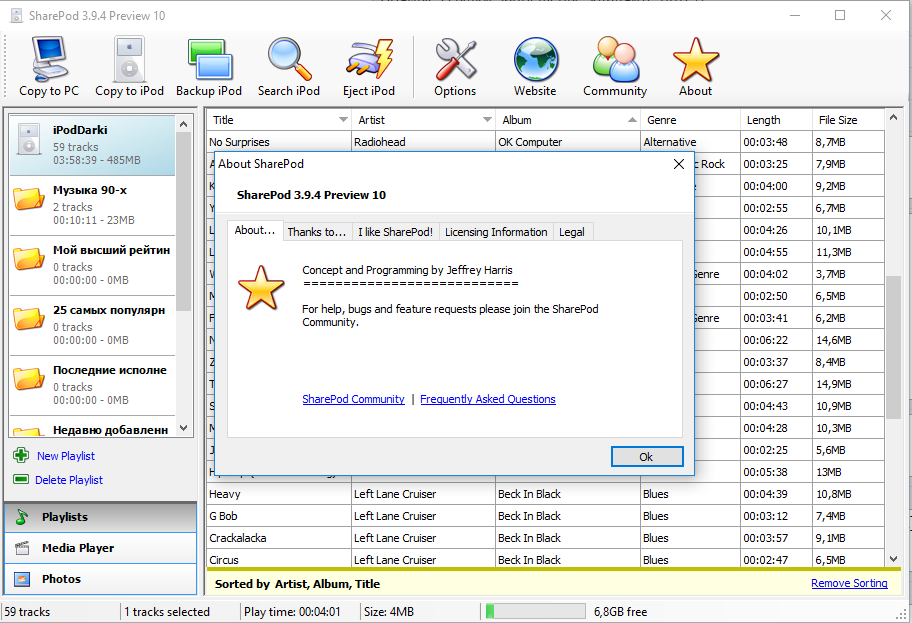Close the About SharePod dialog
912x623 pixels.
point(679,163)
